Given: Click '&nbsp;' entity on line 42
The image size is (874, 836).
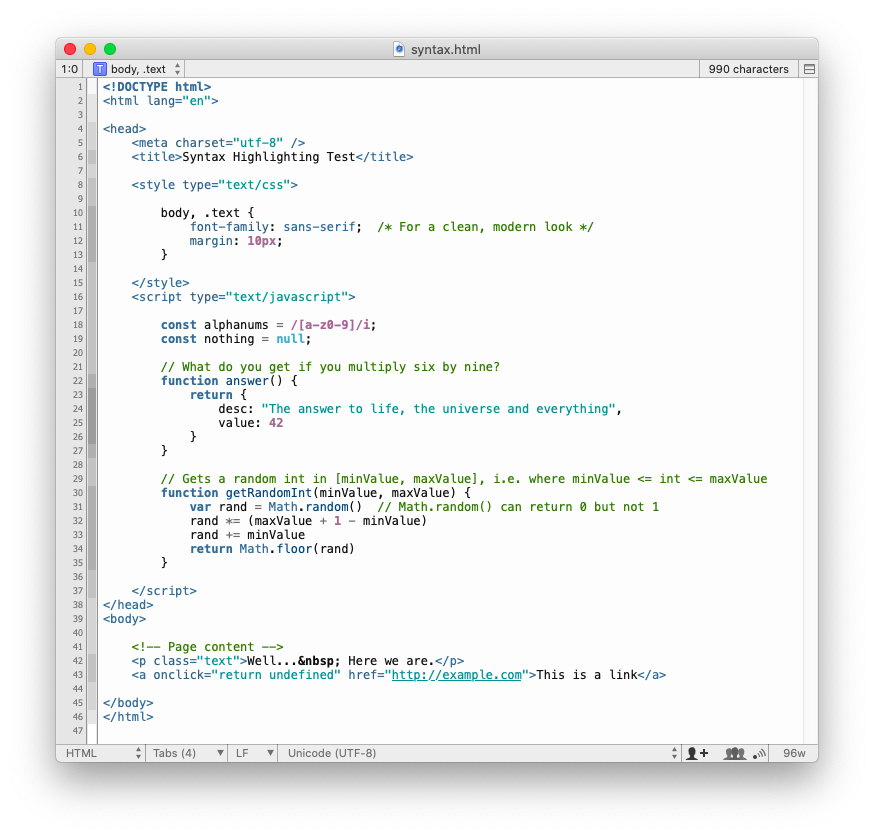Looking at the screenshot, I should click(319, 661).
